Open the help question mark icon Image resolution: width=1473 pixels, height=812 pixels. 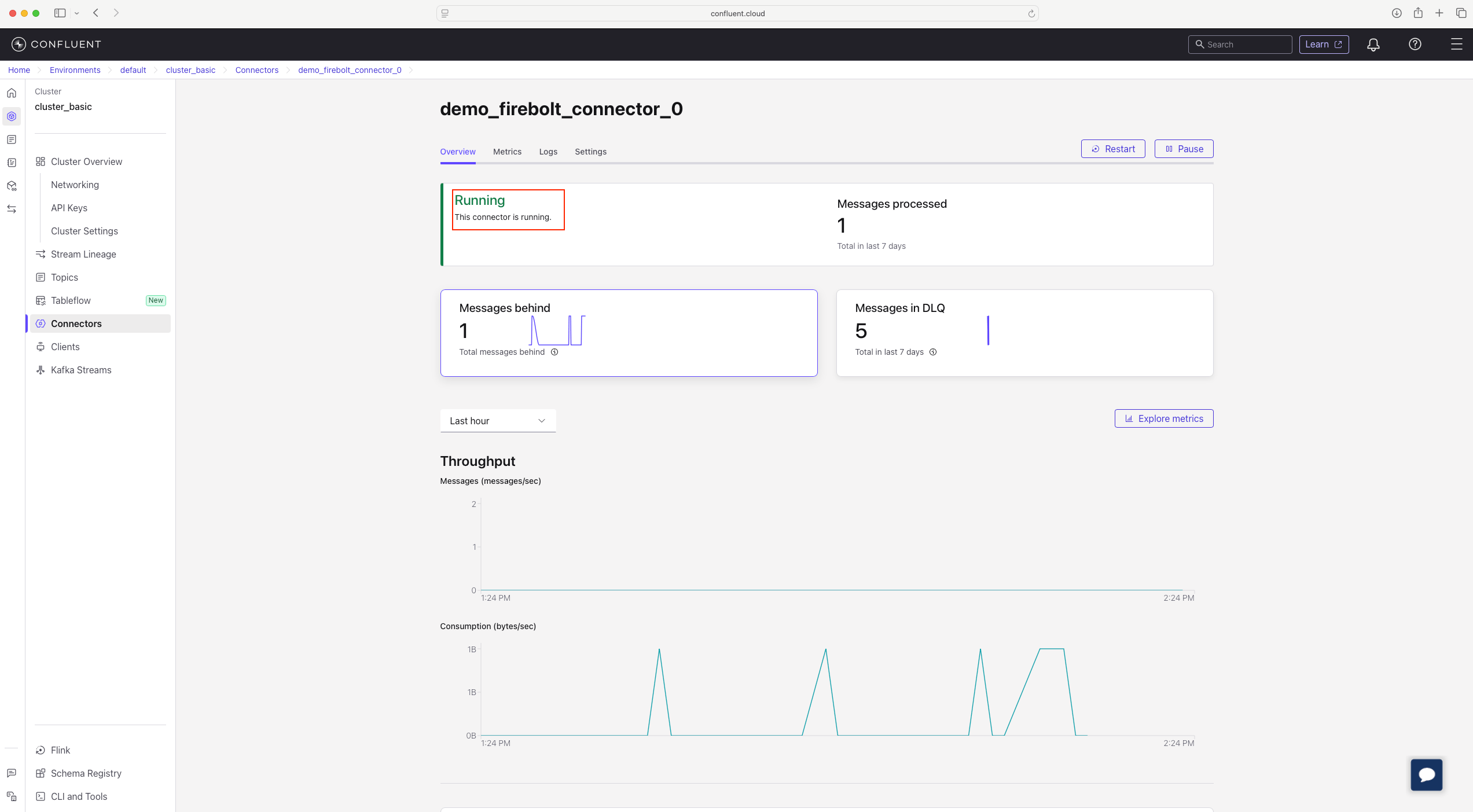[1415, 45]
